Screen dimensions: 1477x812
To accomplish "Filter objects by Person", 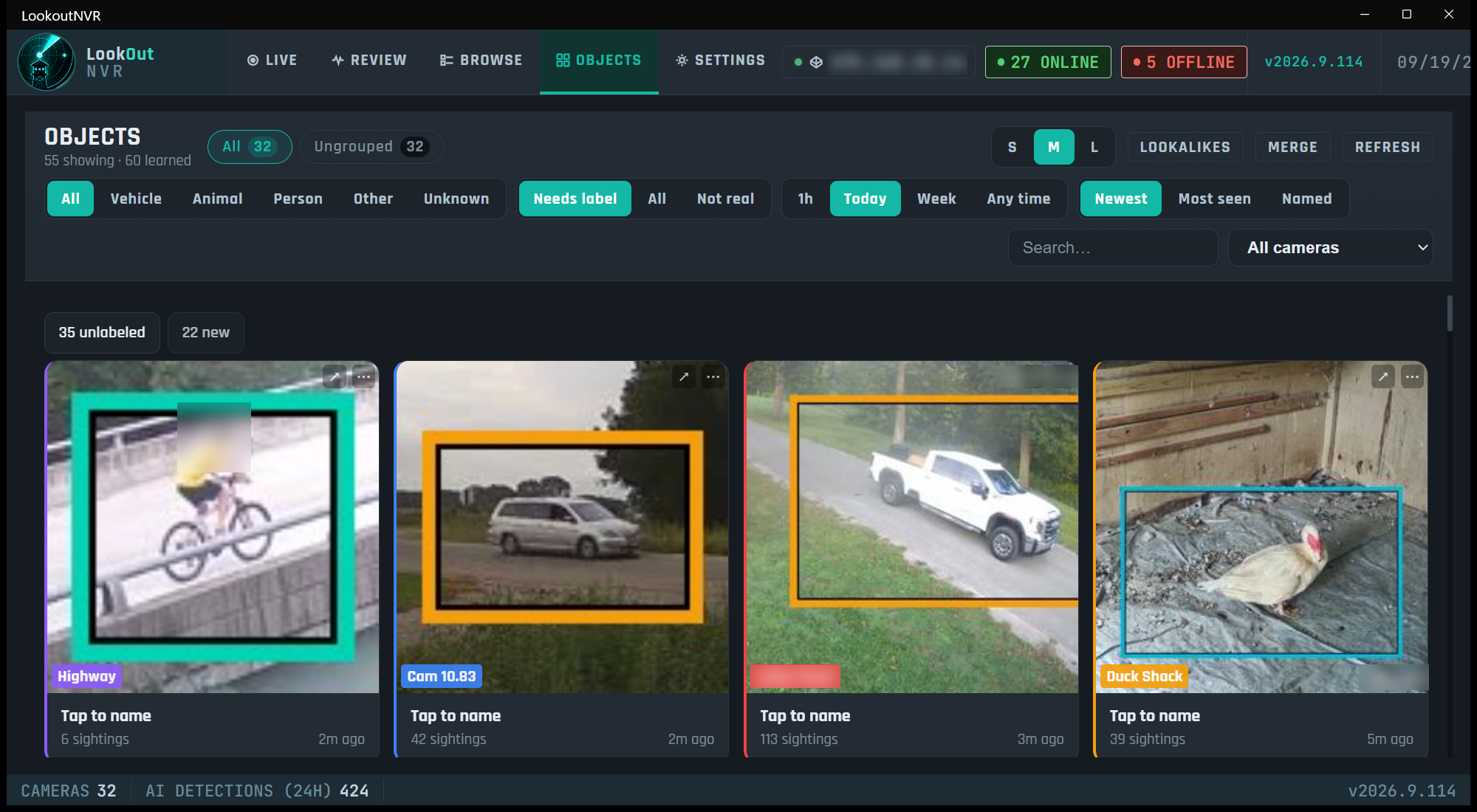I will click(x=298, y=199).
